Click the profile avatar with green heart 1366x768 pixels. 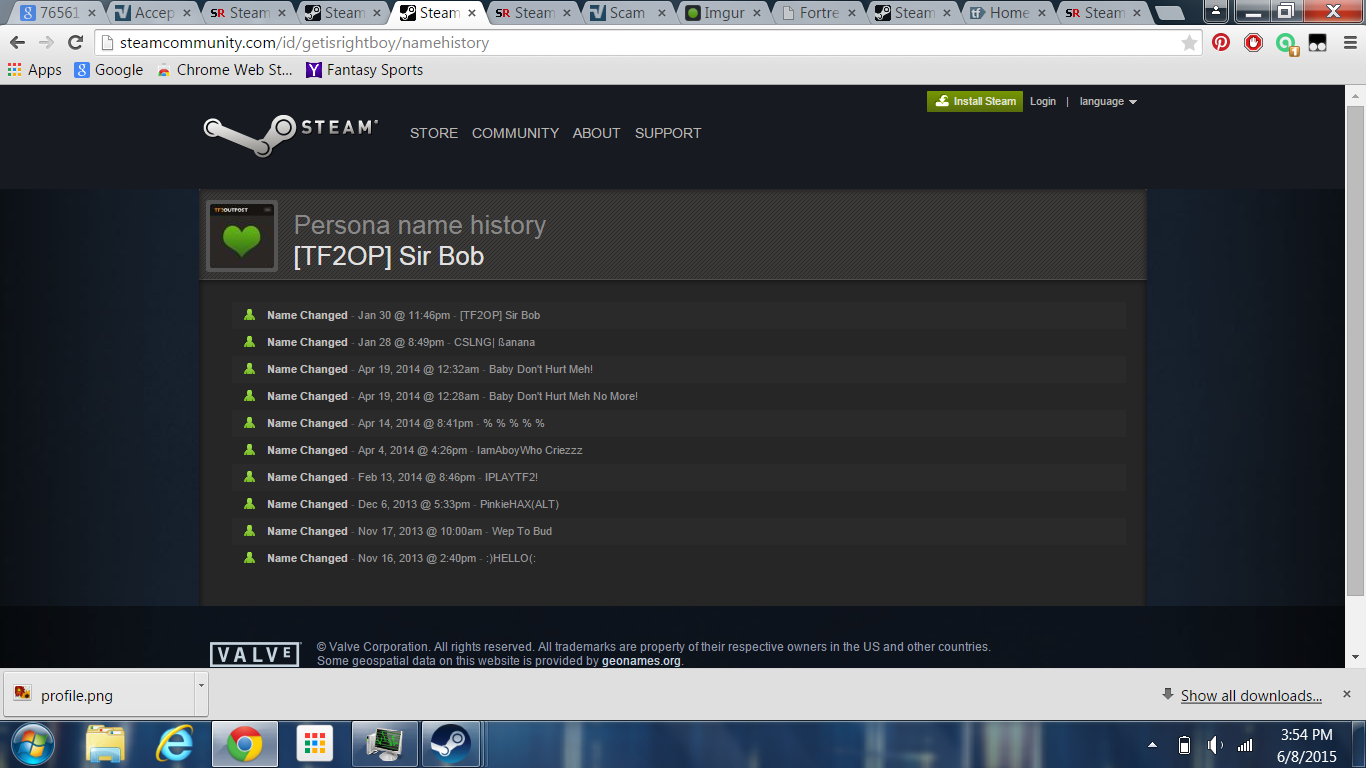point(241,236)
